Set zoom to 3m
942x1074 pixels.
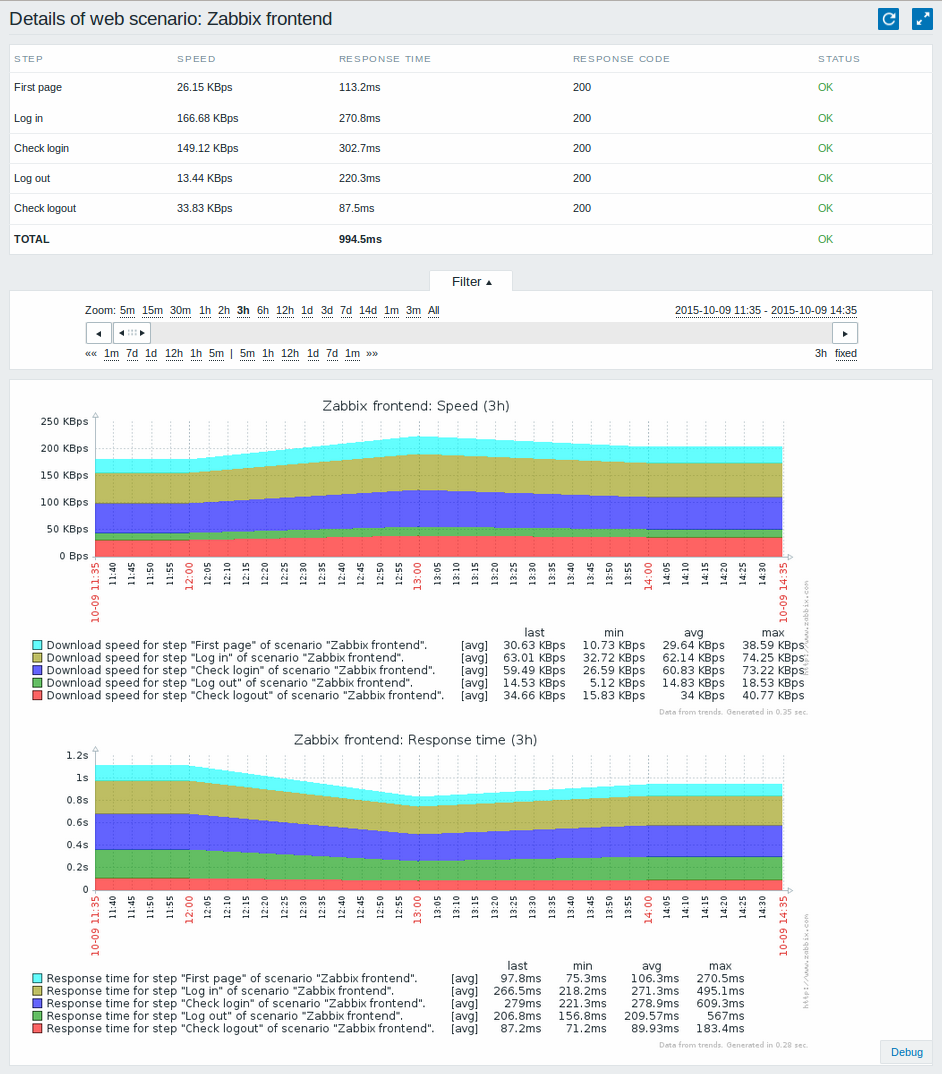[x=413, y=310]
